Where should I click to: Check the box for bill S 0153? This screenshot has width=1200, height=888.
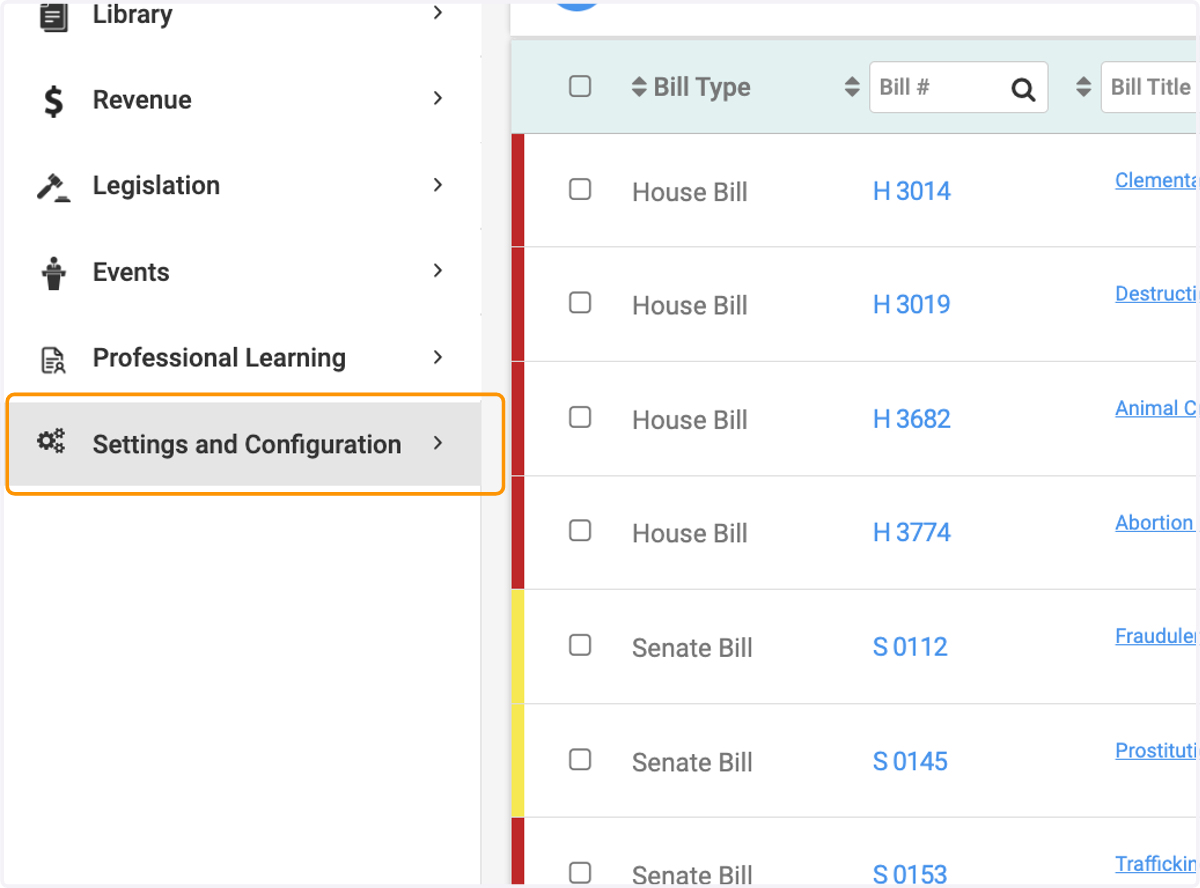coord(580,872)
